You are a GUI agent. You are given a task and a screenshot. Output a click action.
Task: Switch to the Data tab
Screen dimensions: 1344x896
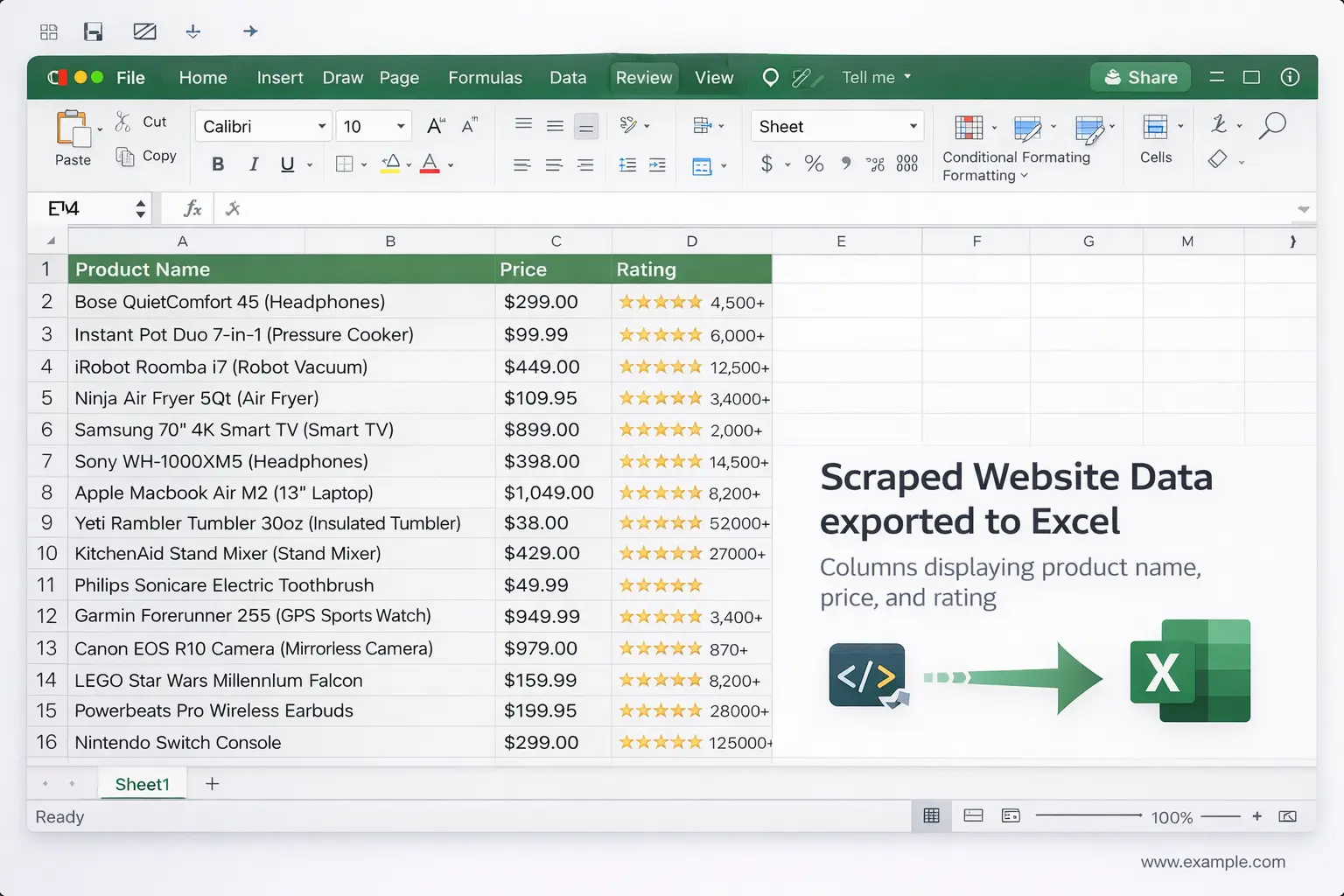(x=568, y=77)
